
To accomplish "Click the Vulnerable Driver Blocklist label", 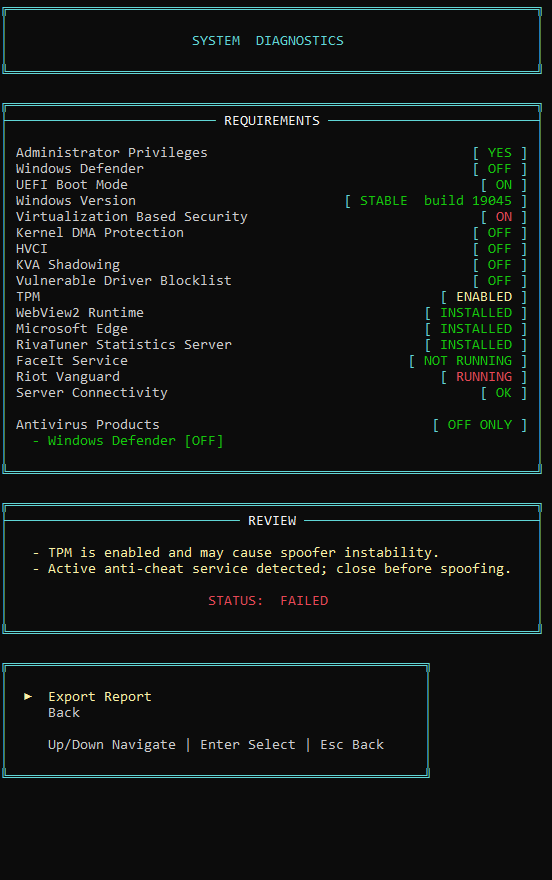I will tap(123, 281).
